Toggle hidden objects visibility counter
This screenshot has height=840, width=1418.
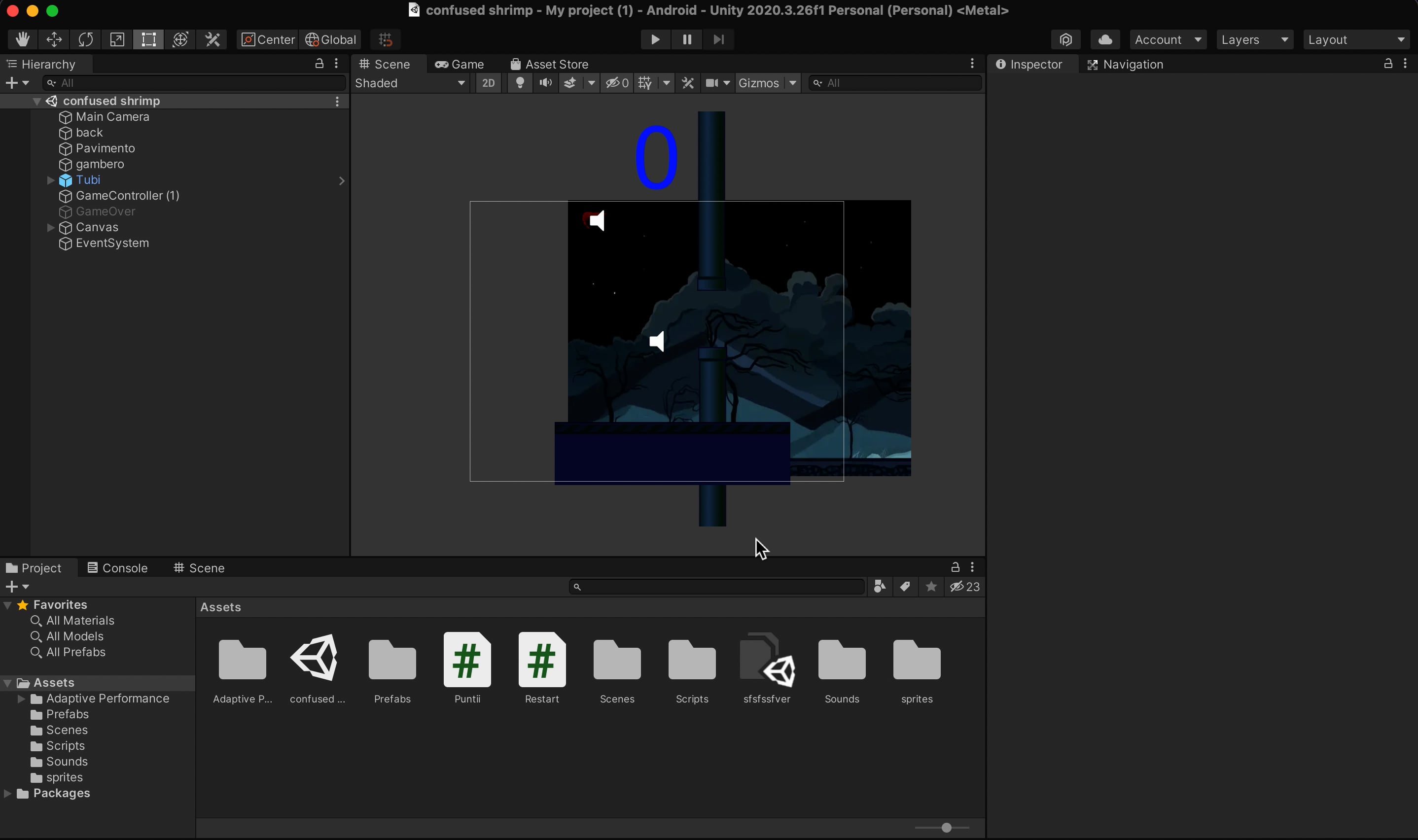tap(617, 83)
